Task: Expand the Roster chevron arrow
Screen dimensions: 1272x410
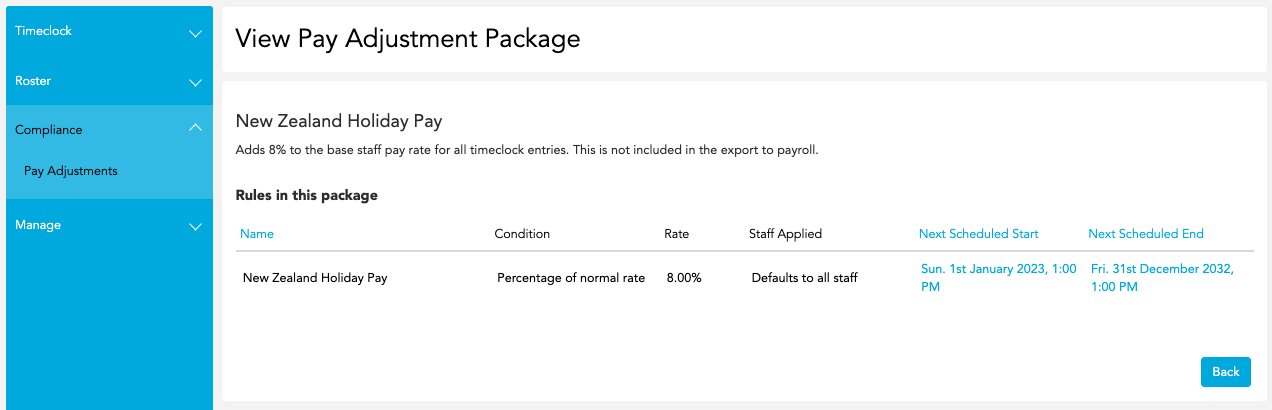Action: click(196, 83)
